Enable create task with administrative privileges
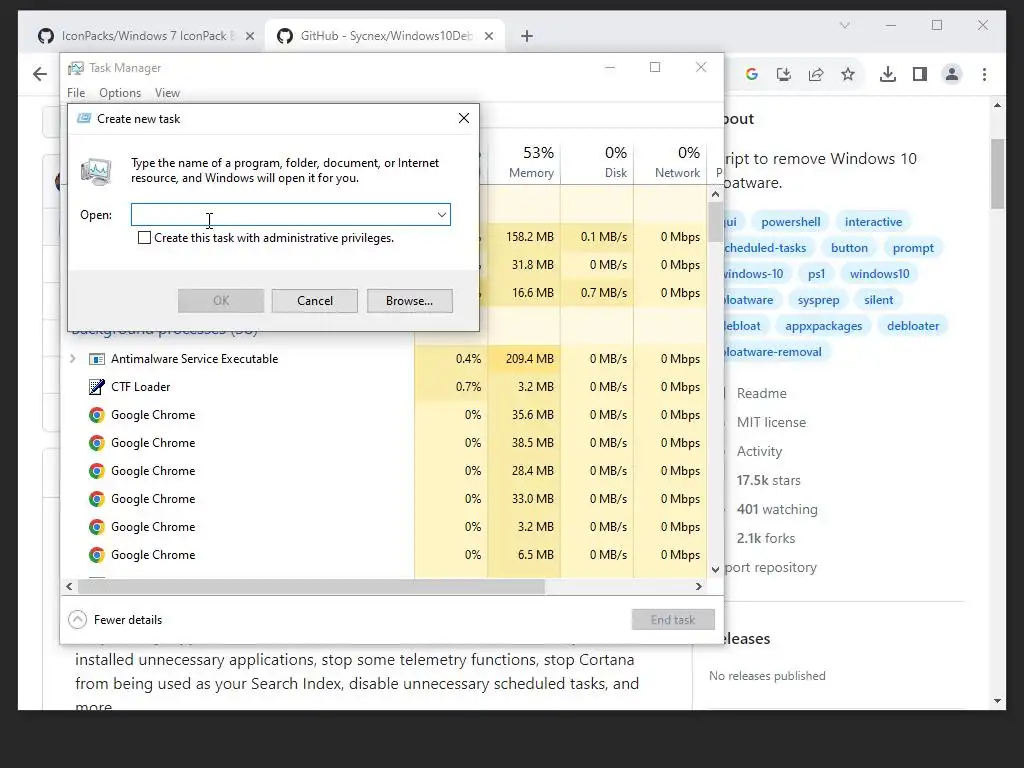The width and height of the screenshot is (1024, 768). (x=144, y=238)
